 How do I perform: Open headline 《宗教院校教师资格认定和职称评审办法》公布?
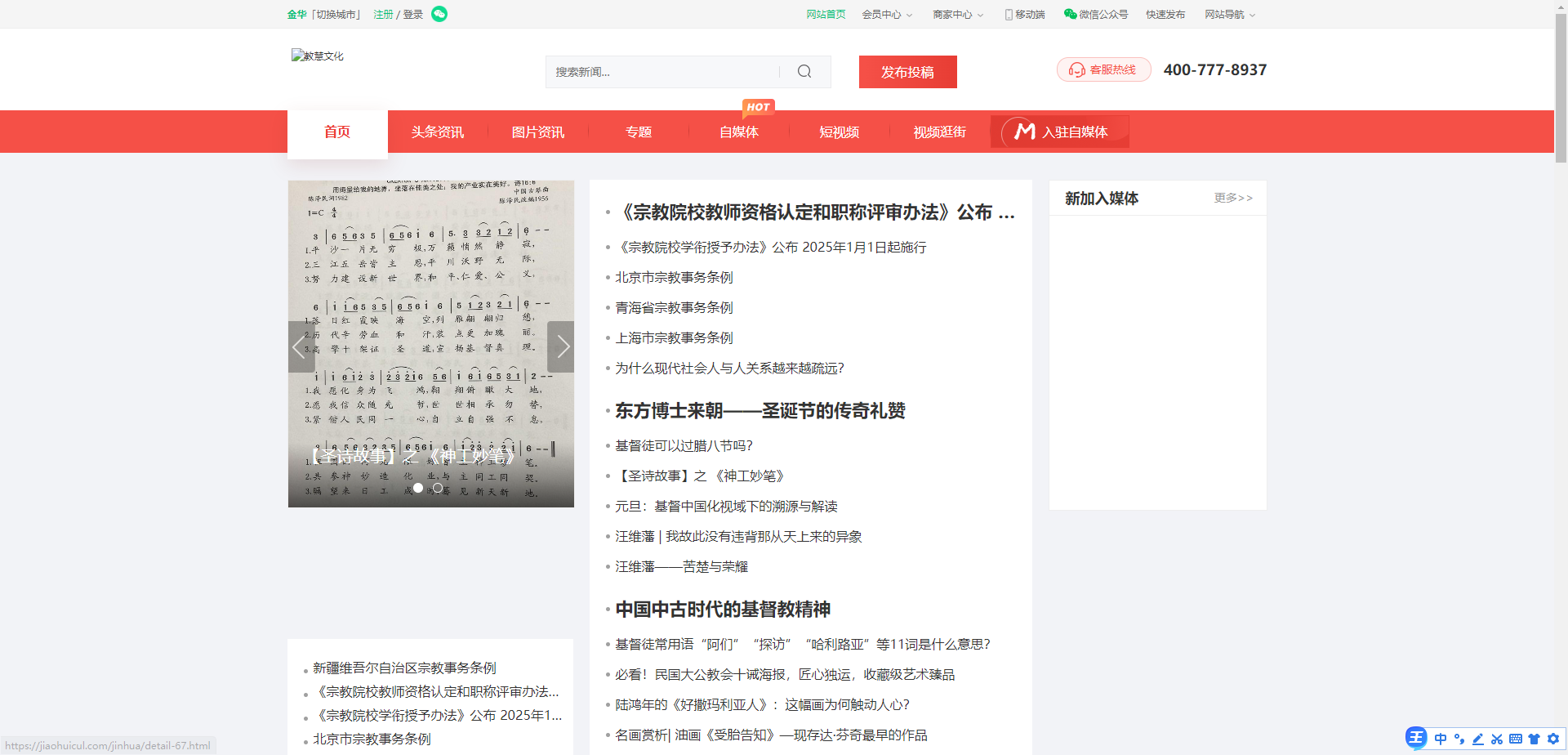pyautogui.click(x=816, y=212)
